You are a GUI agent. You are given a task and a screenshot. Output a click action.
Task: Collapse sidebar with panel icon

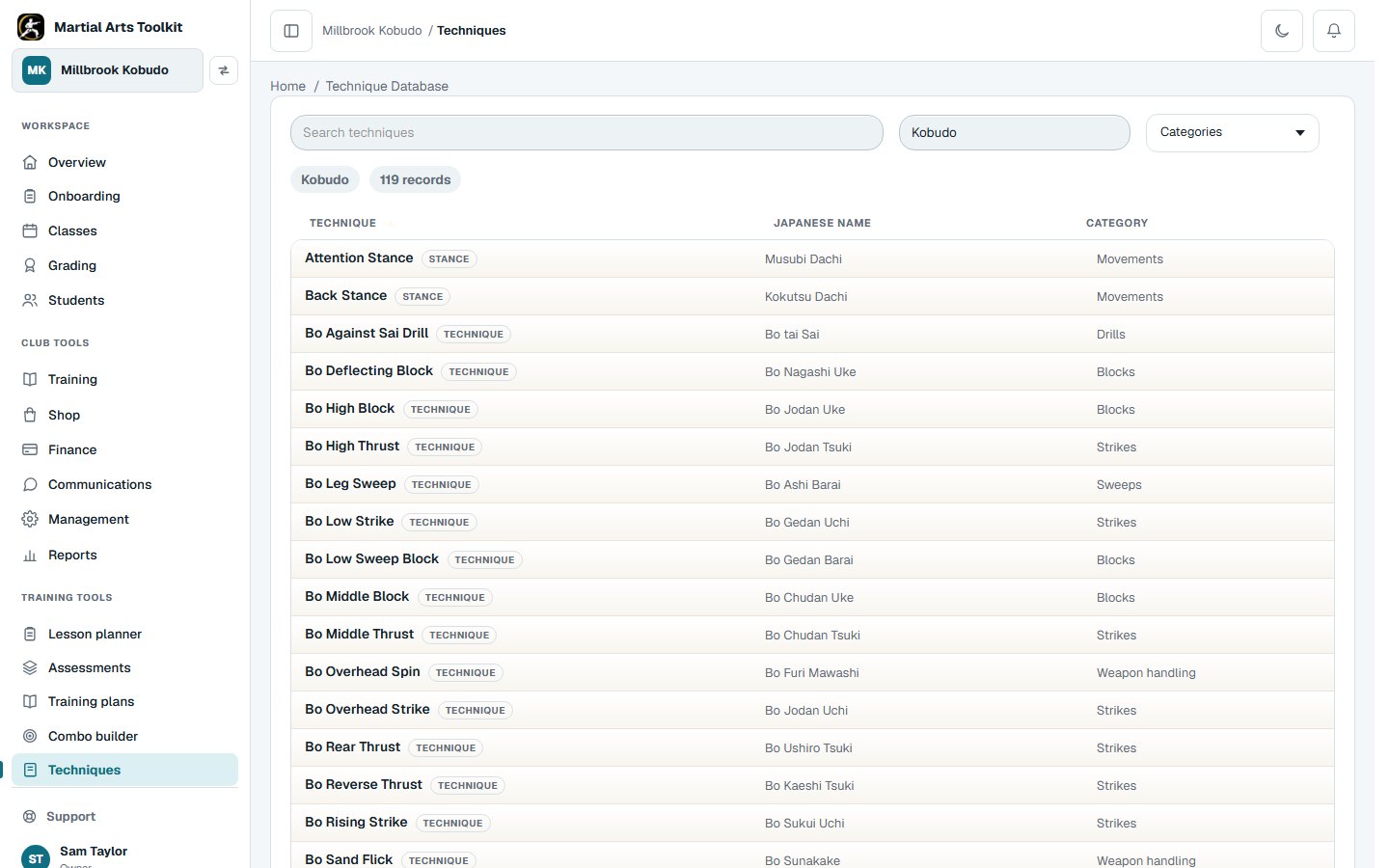291,31
